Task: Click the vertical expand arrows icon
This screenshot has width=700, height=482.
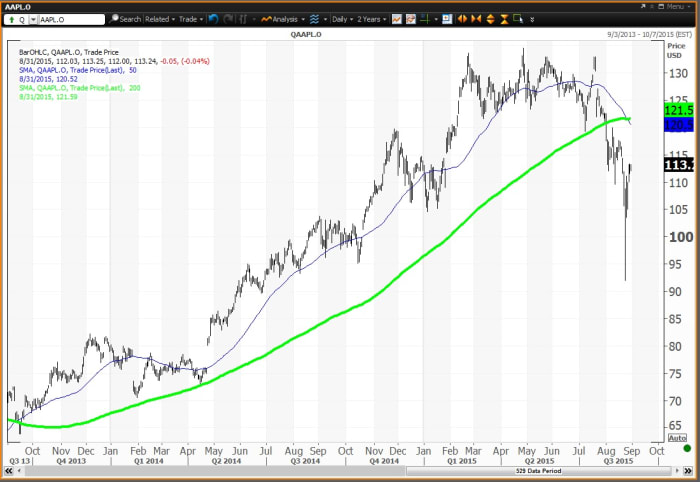Action: [x=490, y=19]
